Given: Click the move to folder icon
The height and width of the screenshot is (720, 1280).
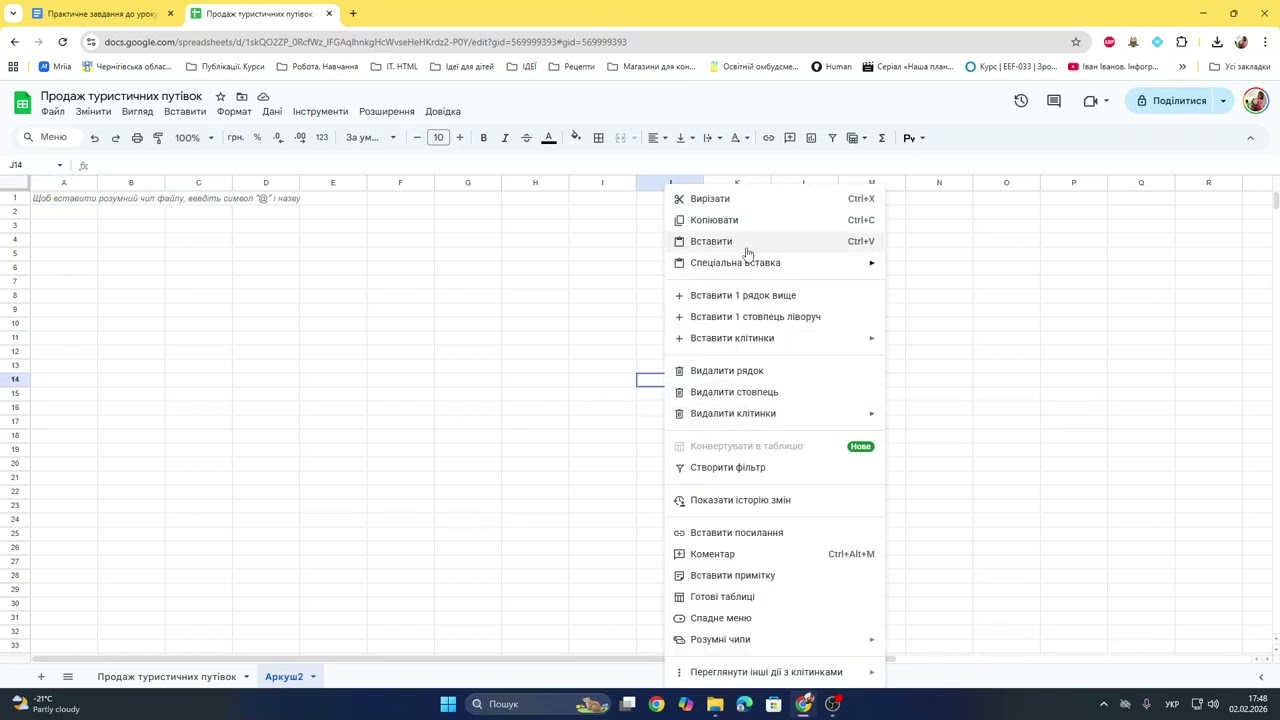Looking at the screenshot, I should coord(242,97).
